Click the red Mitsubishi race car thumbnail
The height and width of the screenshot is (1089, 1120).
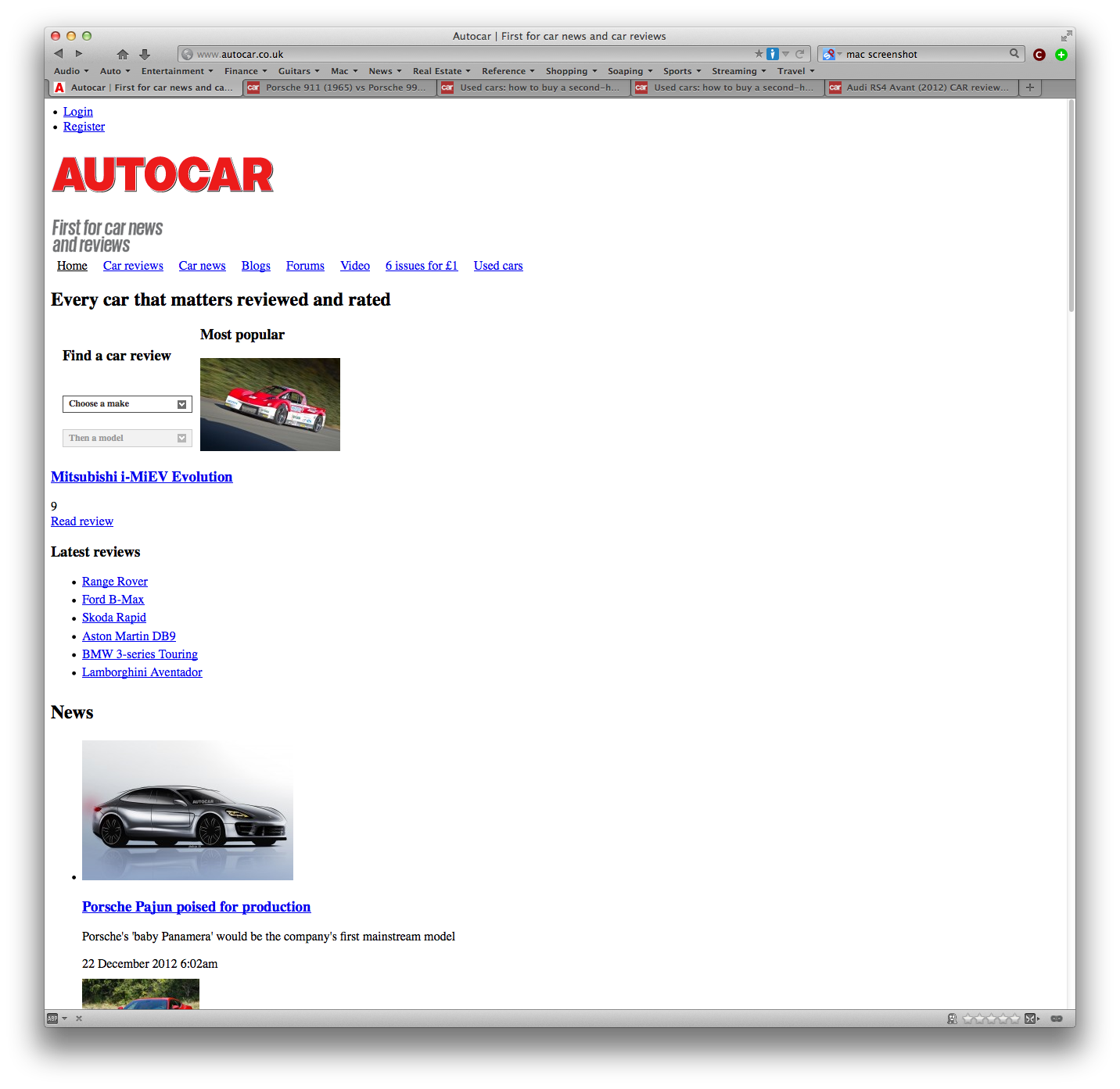(x=270, y=404)
